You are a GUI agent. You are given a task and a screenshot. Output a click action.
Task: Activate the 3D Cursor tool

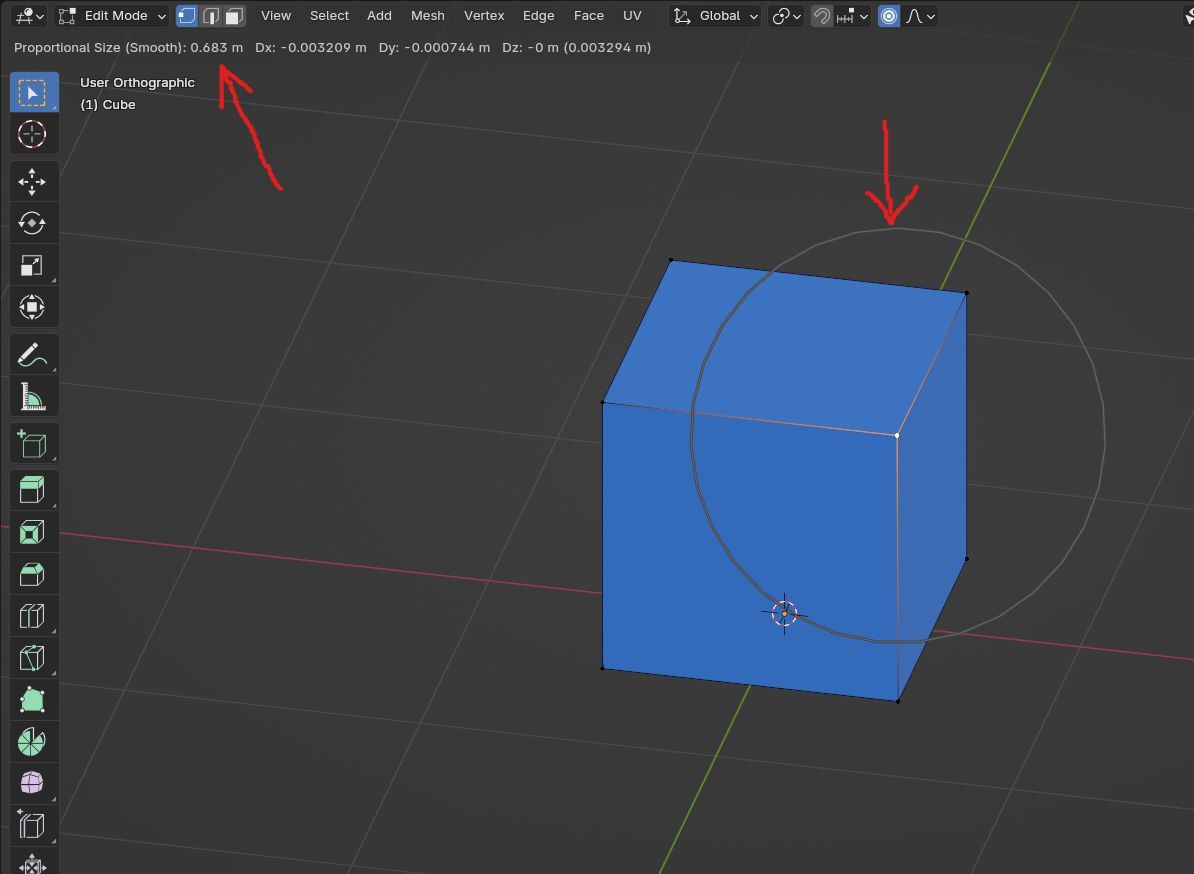34,134
